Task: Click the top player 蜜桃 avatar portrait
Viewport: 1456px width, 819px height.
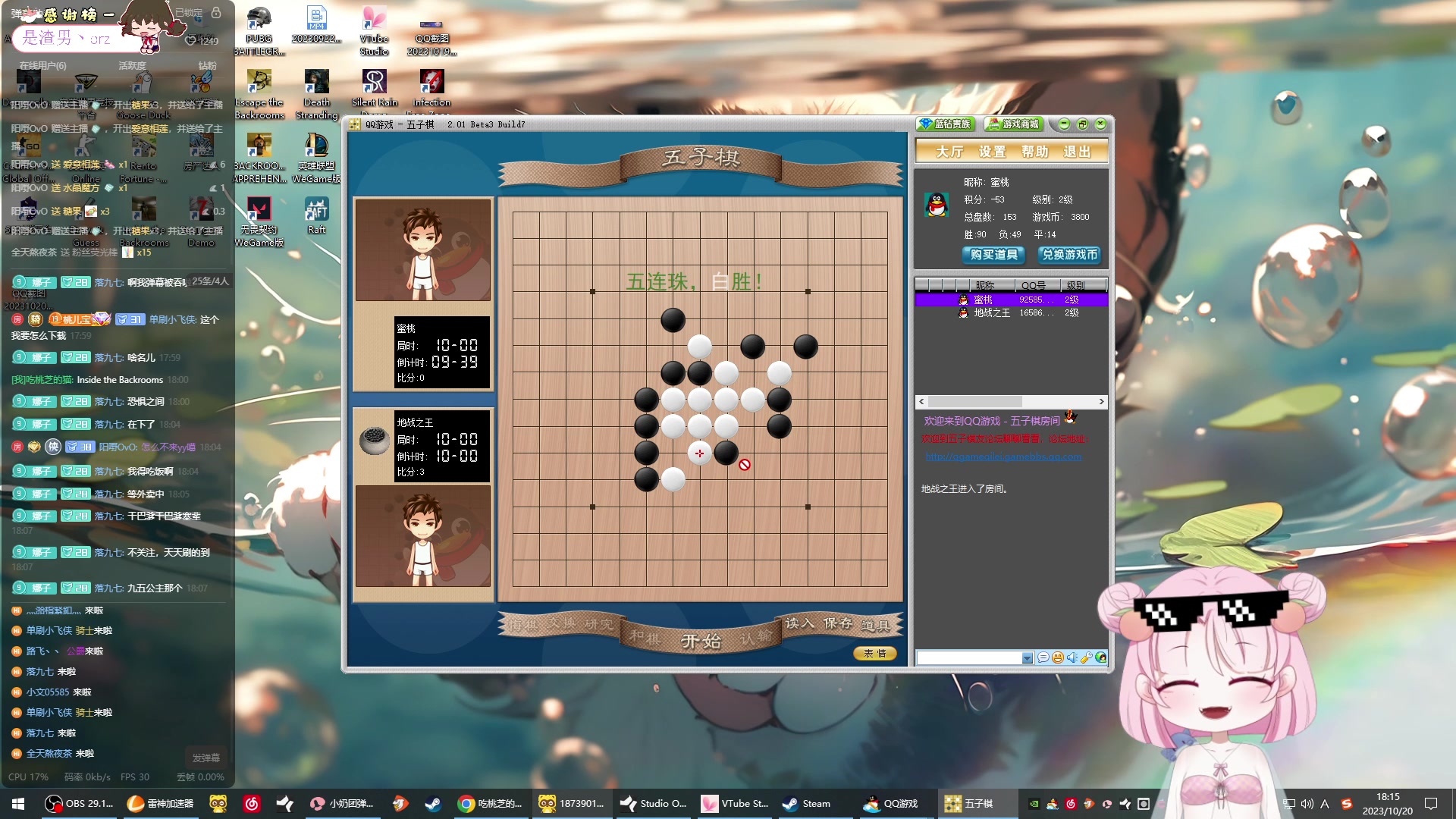Action: pyautogui.click(x=423, y=249)
